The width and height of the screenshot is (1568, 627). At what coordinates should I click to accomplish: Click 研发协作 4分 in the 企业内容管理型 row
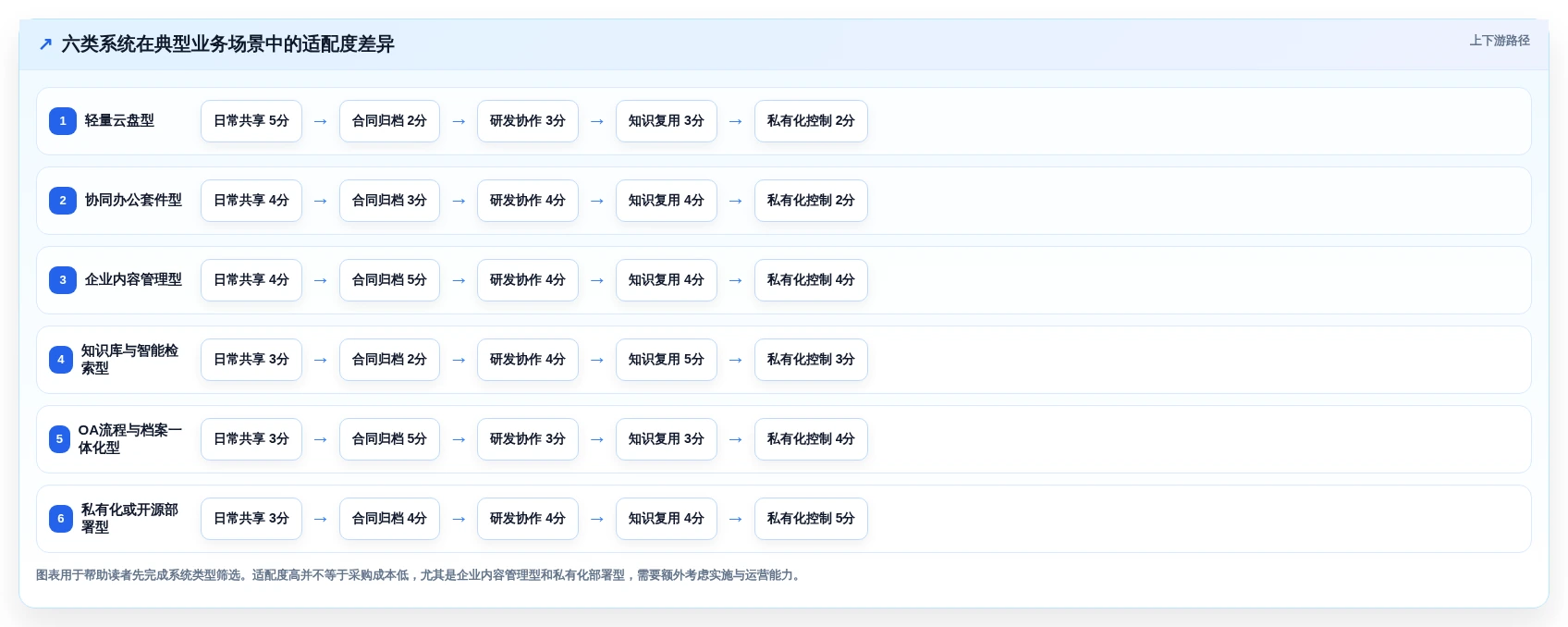pyautogui.click(x=528, y=280)
